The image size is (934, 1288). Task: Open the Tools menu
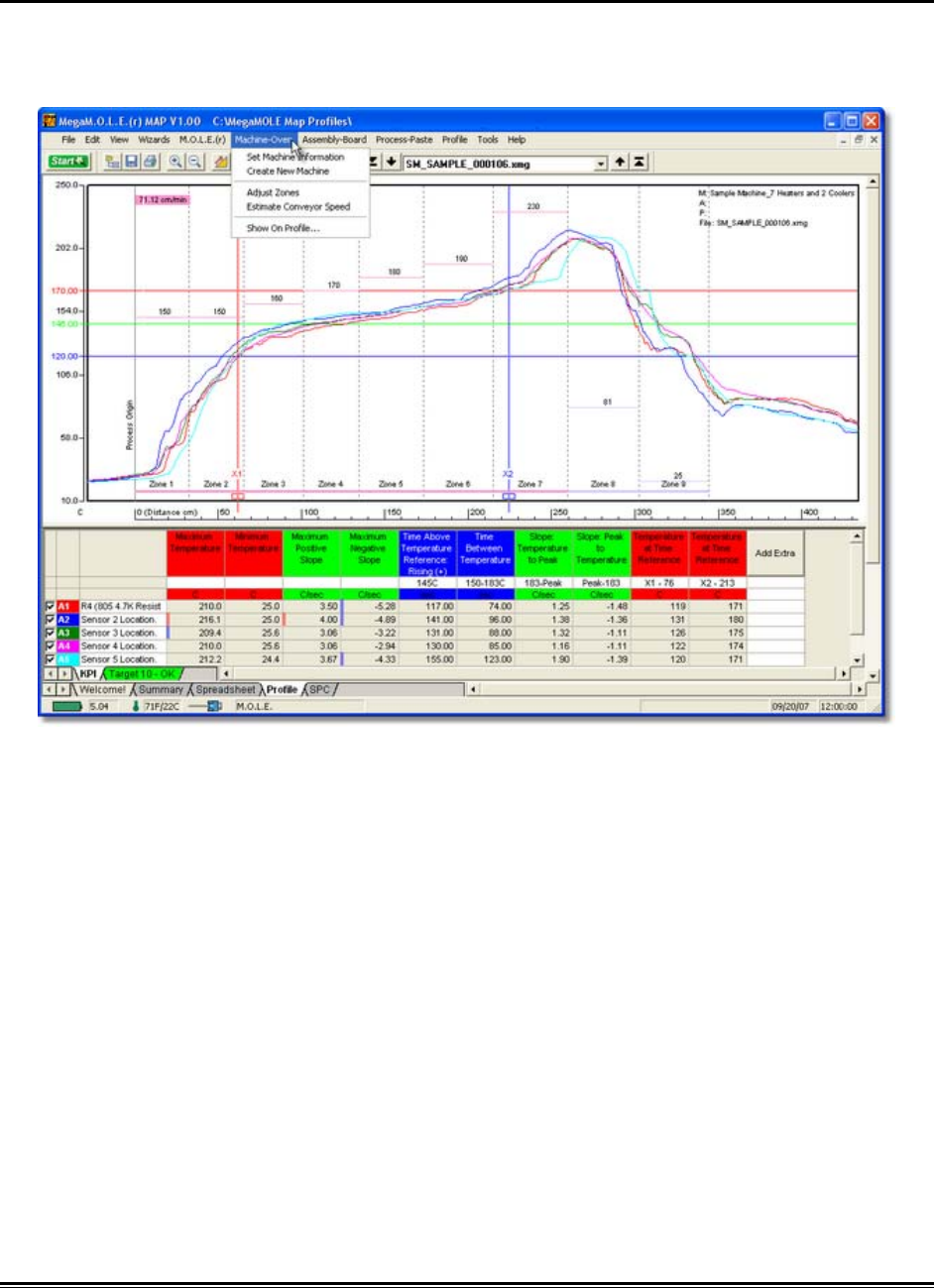(x=487, y=140)
